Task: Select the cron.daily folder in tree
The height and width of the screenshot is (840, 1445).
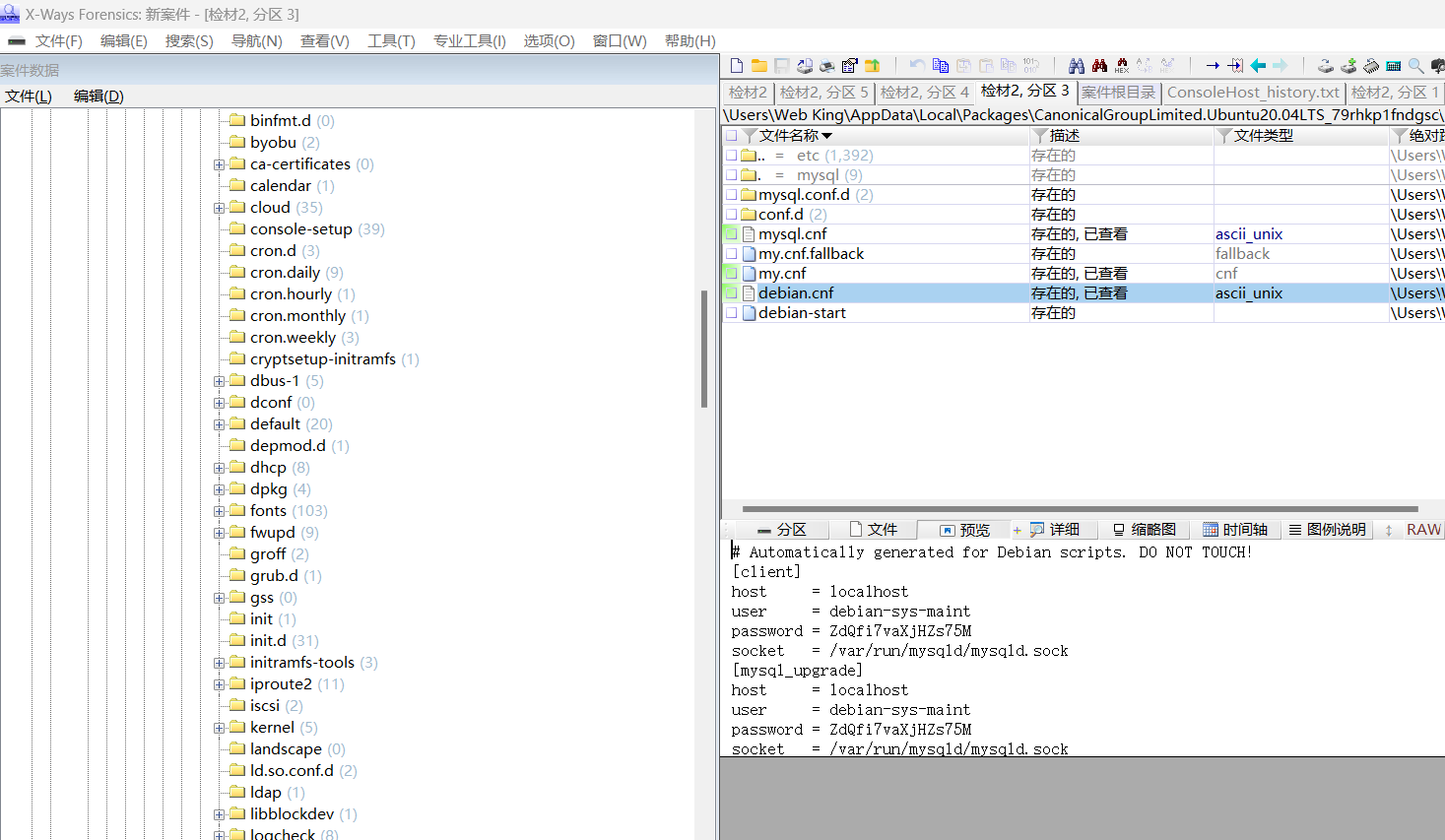Action: point(285,273)
